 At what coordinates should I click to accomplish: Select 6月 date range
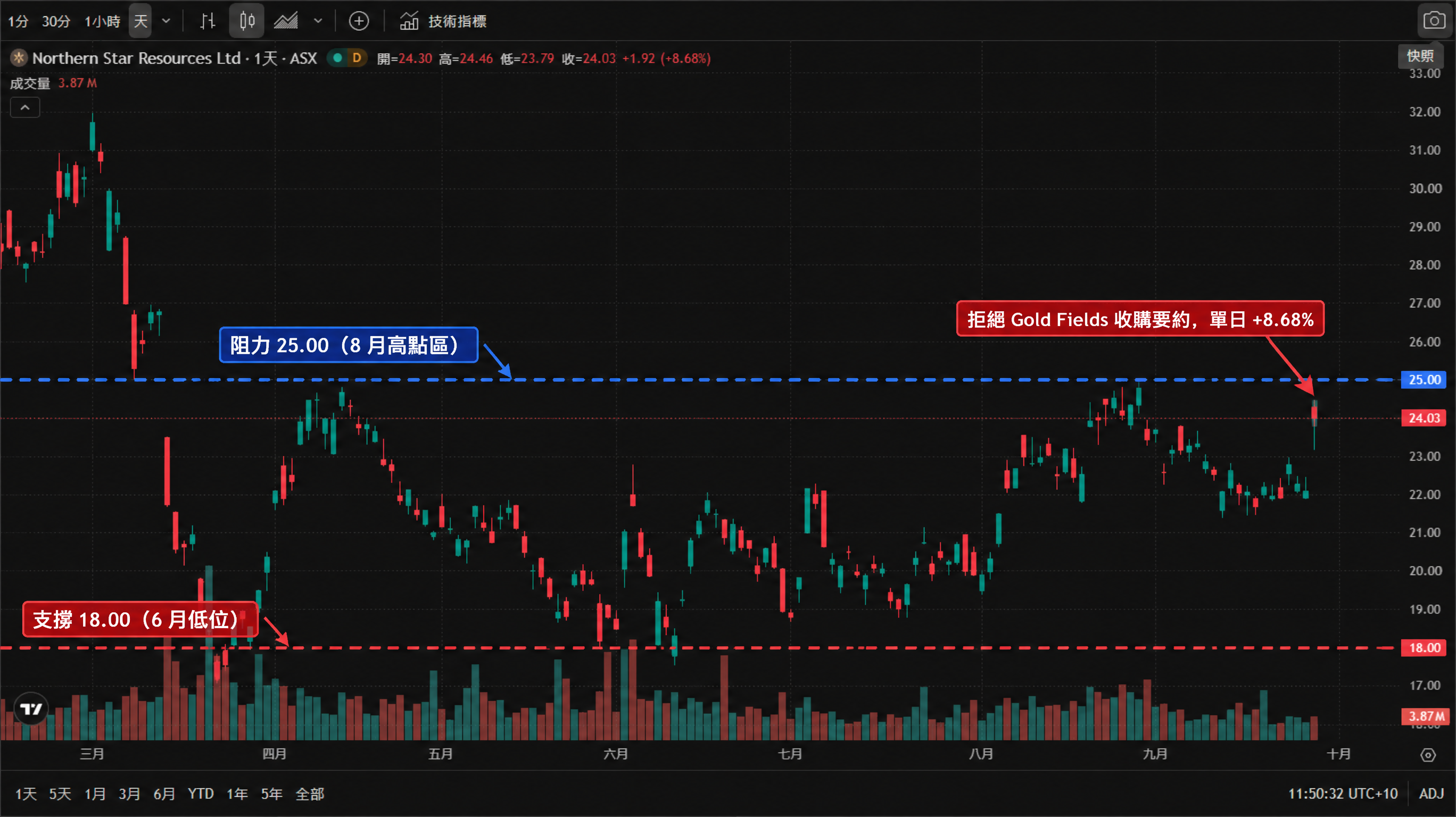tap(164, 794)
